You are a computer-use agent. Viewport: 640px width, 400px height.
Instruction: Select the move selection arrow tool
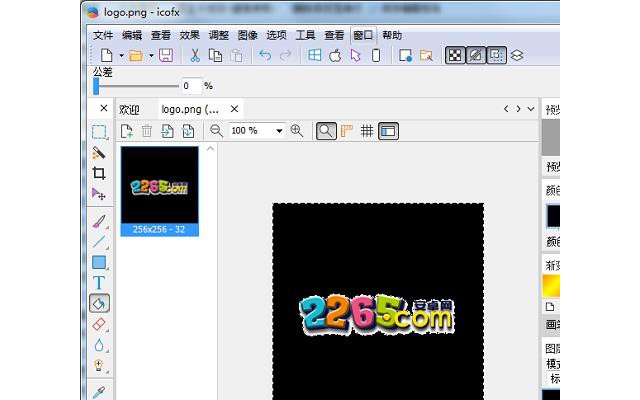coord(99,193)
